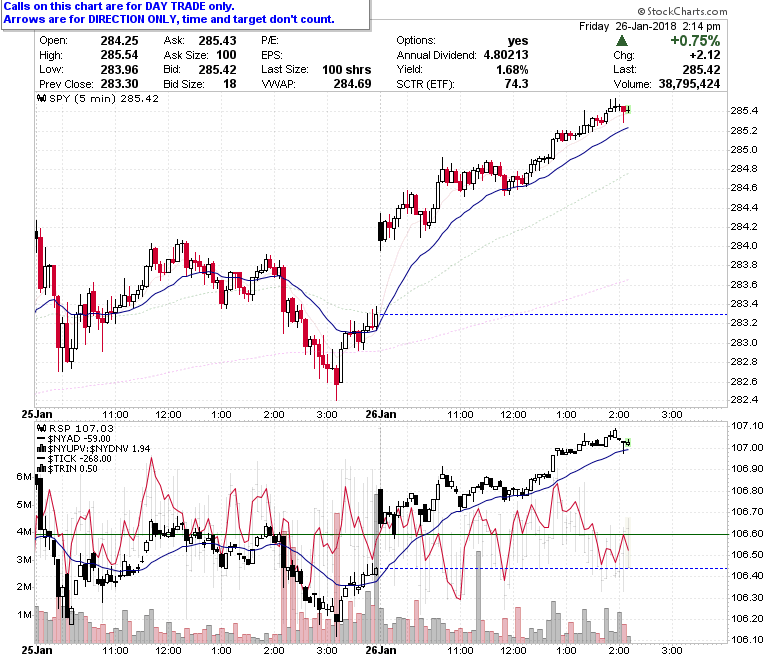The height and width of the screenshot is (659, 780).
Task: Click the Chg value +2.12
Action: coord(705,55)
